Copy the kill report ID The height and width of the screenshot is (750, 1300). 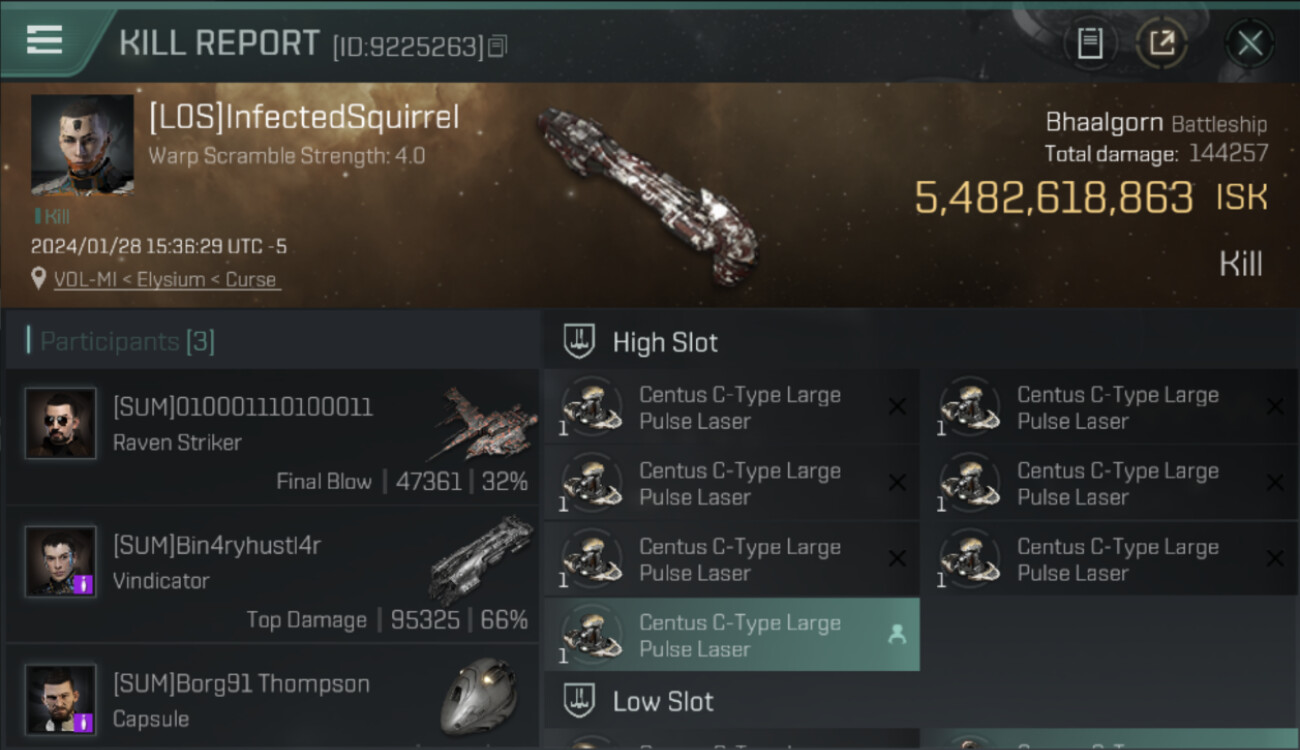(x=498, y=46)
